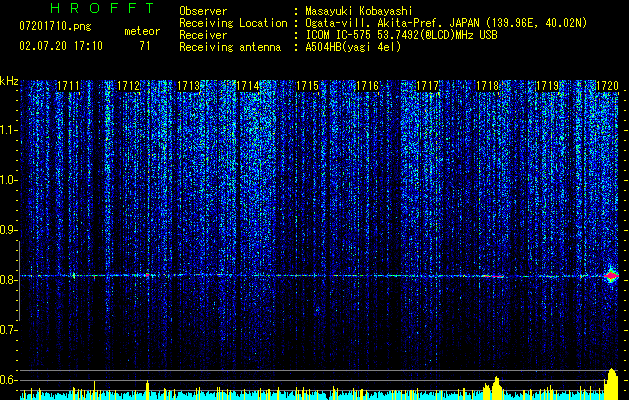This screenshot has width=629, height=400.
Task: Click the large yellow intensity peak at right
Action: pyautogui.click(x=611, y=384)
